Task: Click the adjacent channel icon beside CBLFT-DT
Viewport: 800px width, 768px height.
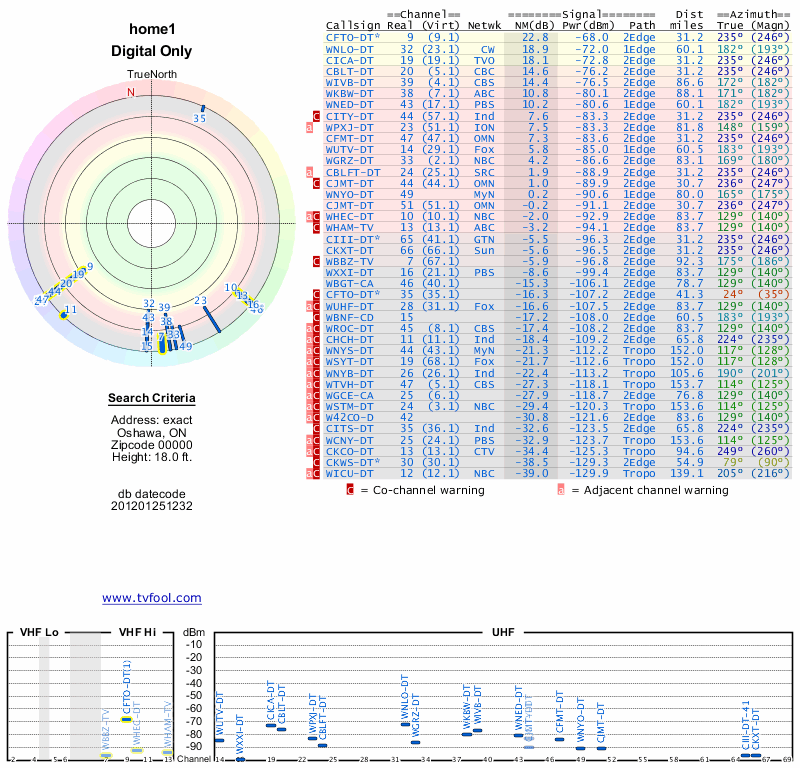Action: click(x=309, y=172)
